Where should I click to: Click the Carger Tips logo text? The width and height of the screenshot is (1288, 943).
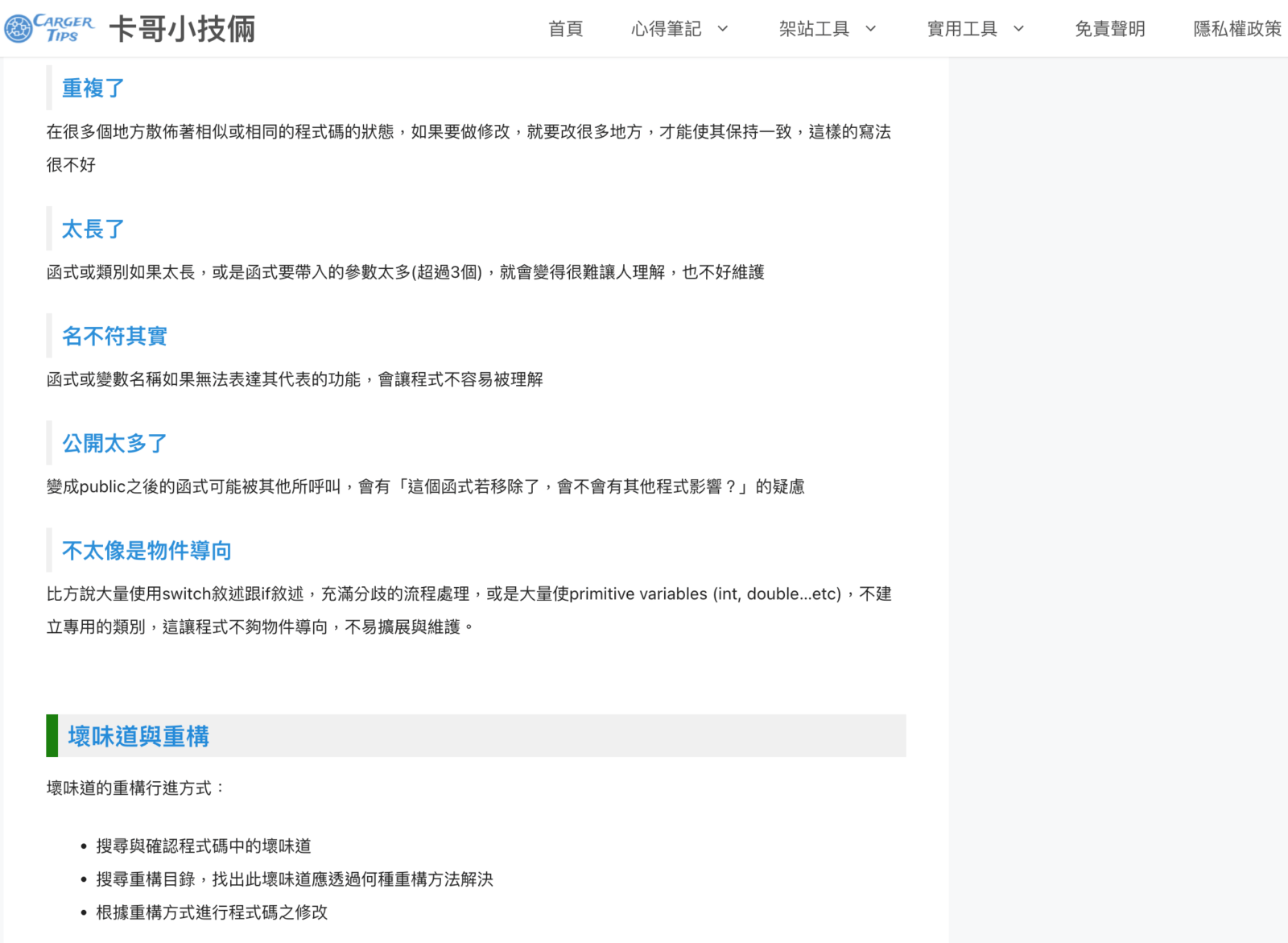(64, 28)
